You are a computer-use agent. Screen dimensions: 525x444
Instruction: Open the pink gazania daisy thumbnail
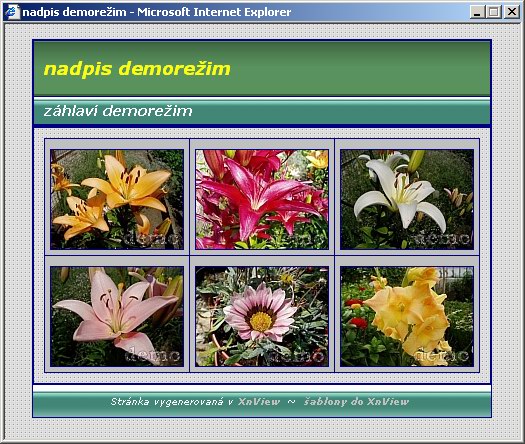[x=262, y=316]
